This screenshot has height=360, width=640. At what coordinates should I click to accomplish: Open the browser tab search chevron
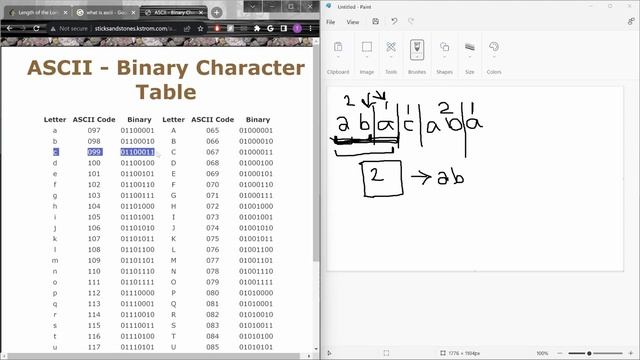[x=253, y=7]
